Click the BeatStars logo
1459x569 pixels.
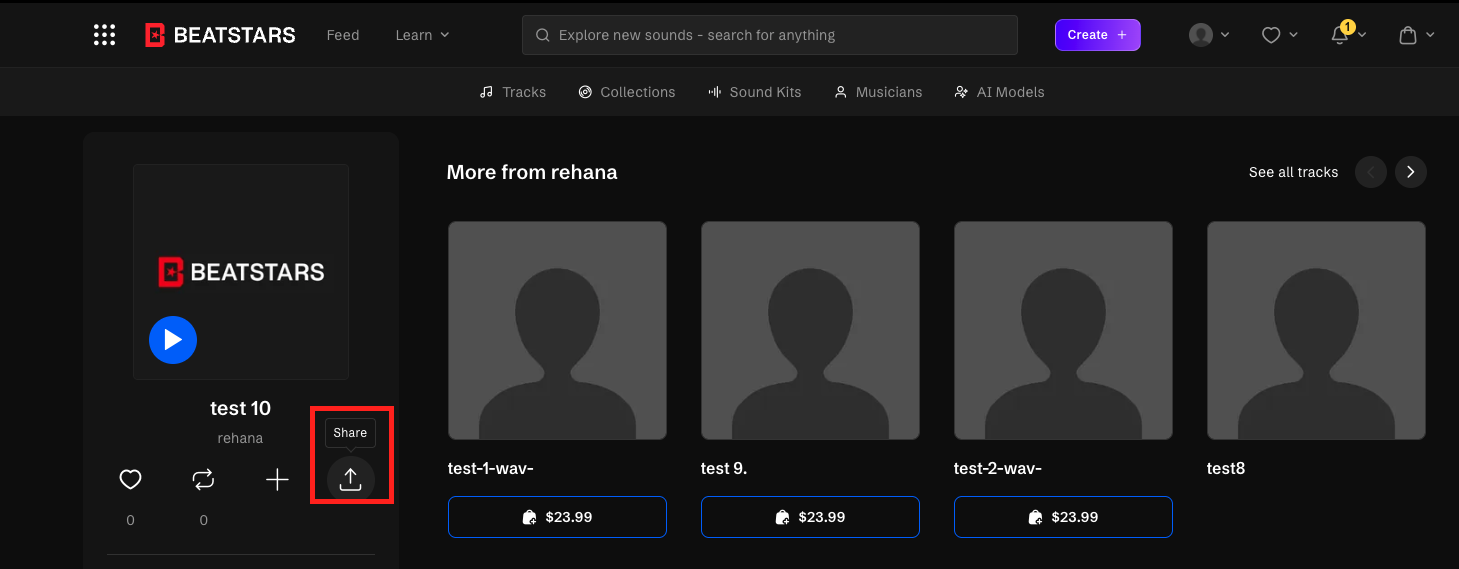[220, 35]
